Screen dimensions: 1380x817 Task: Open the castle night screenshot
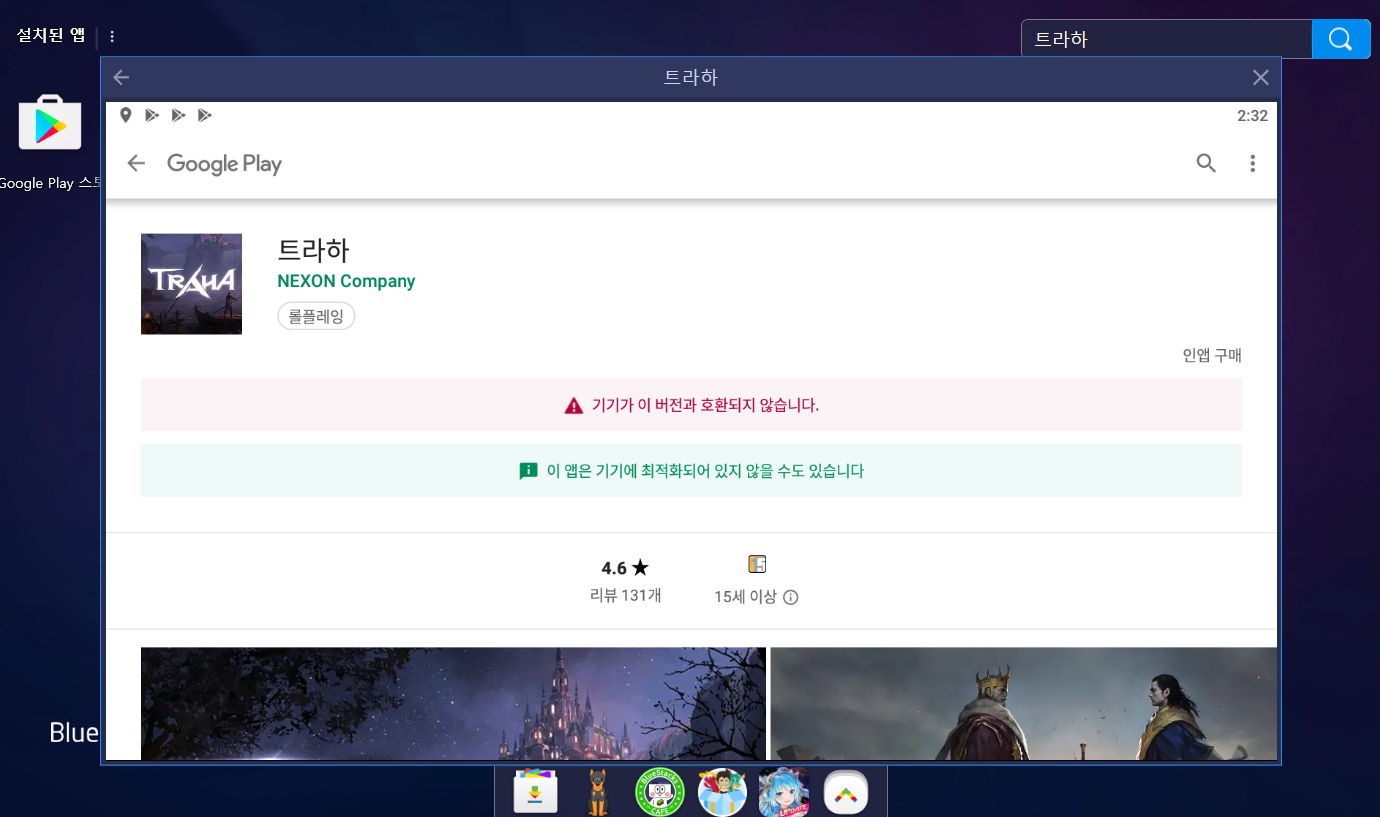453,703
